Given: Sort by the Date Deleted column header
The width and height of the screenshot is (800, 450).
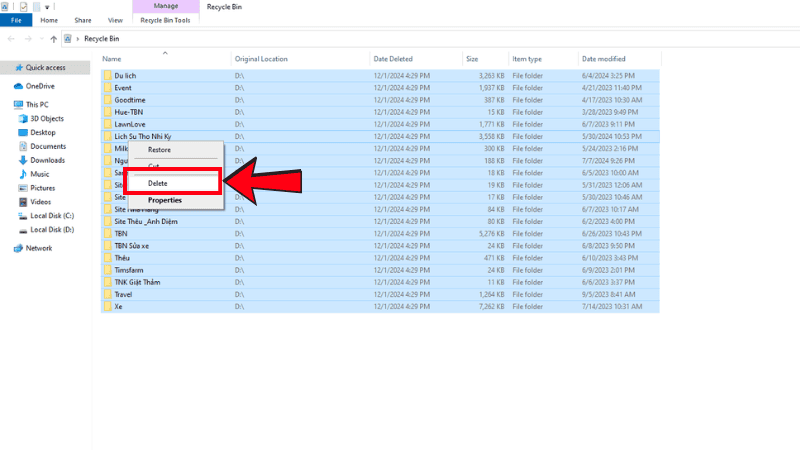Looking at the screenshot, I should pyautogui.click(x=394, y=59).
